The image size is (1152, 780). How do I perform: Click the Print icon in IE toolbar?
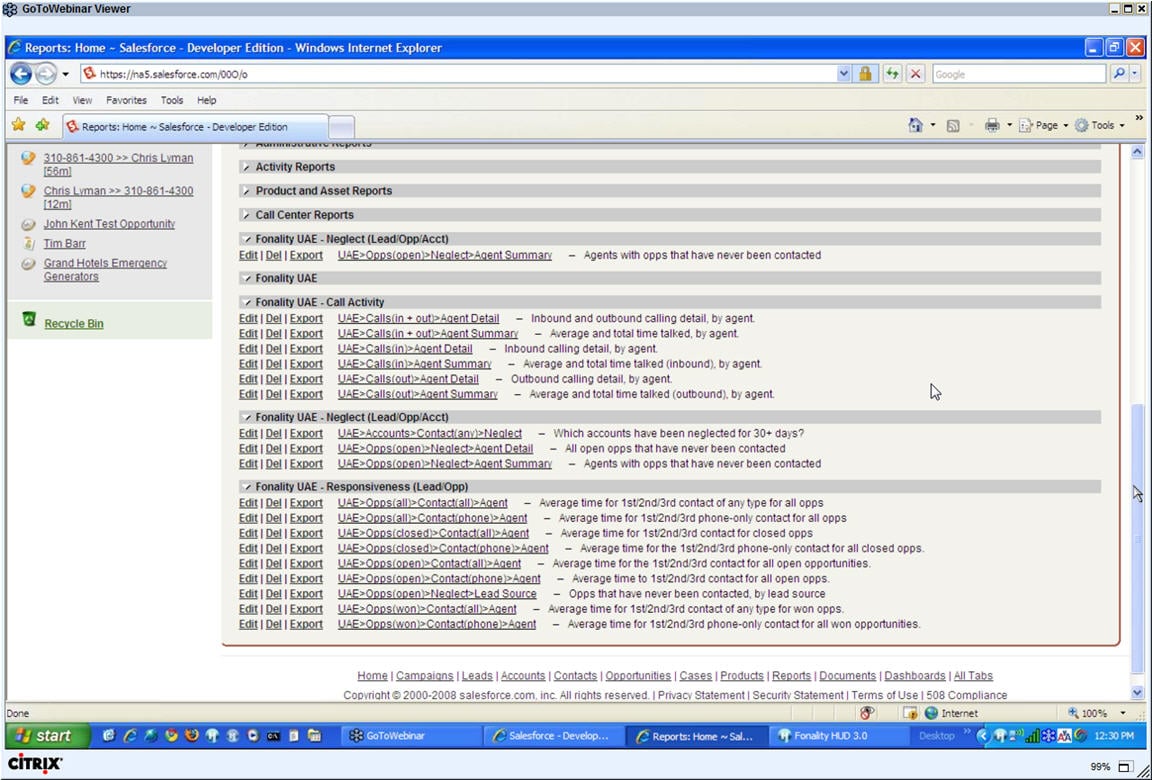point(991,125)
